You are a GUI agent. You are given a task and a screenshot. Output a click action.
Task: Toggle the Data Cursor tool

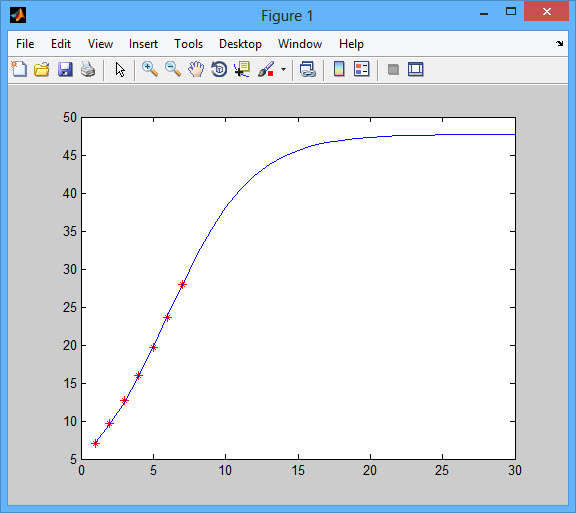[x=242, y=69]
